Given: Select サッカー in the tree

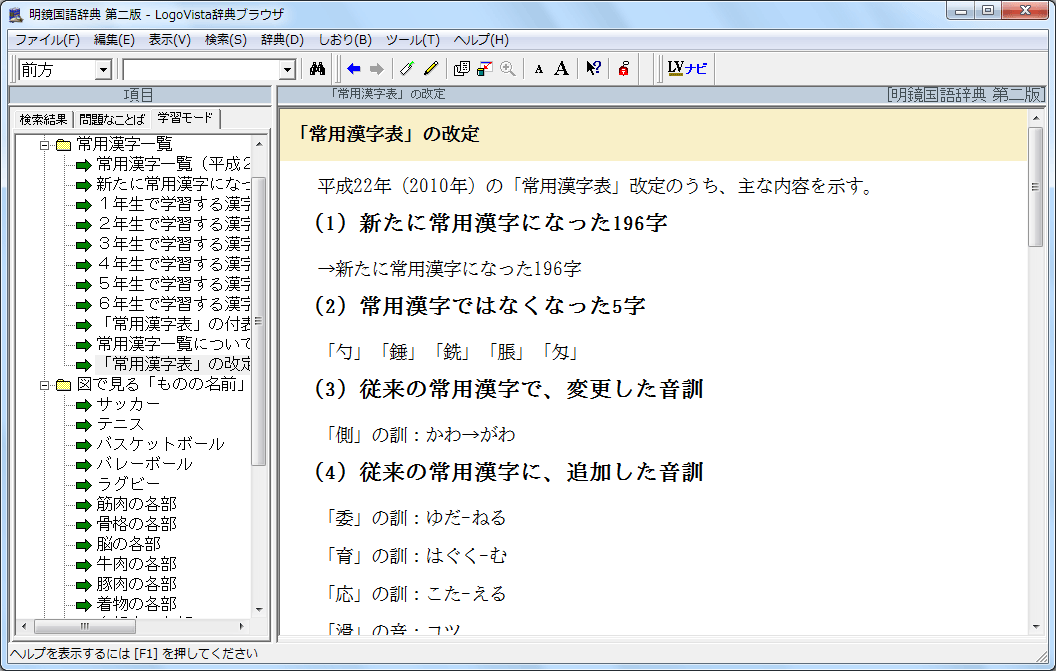Looking at the screenshot, I should point(128,404).
